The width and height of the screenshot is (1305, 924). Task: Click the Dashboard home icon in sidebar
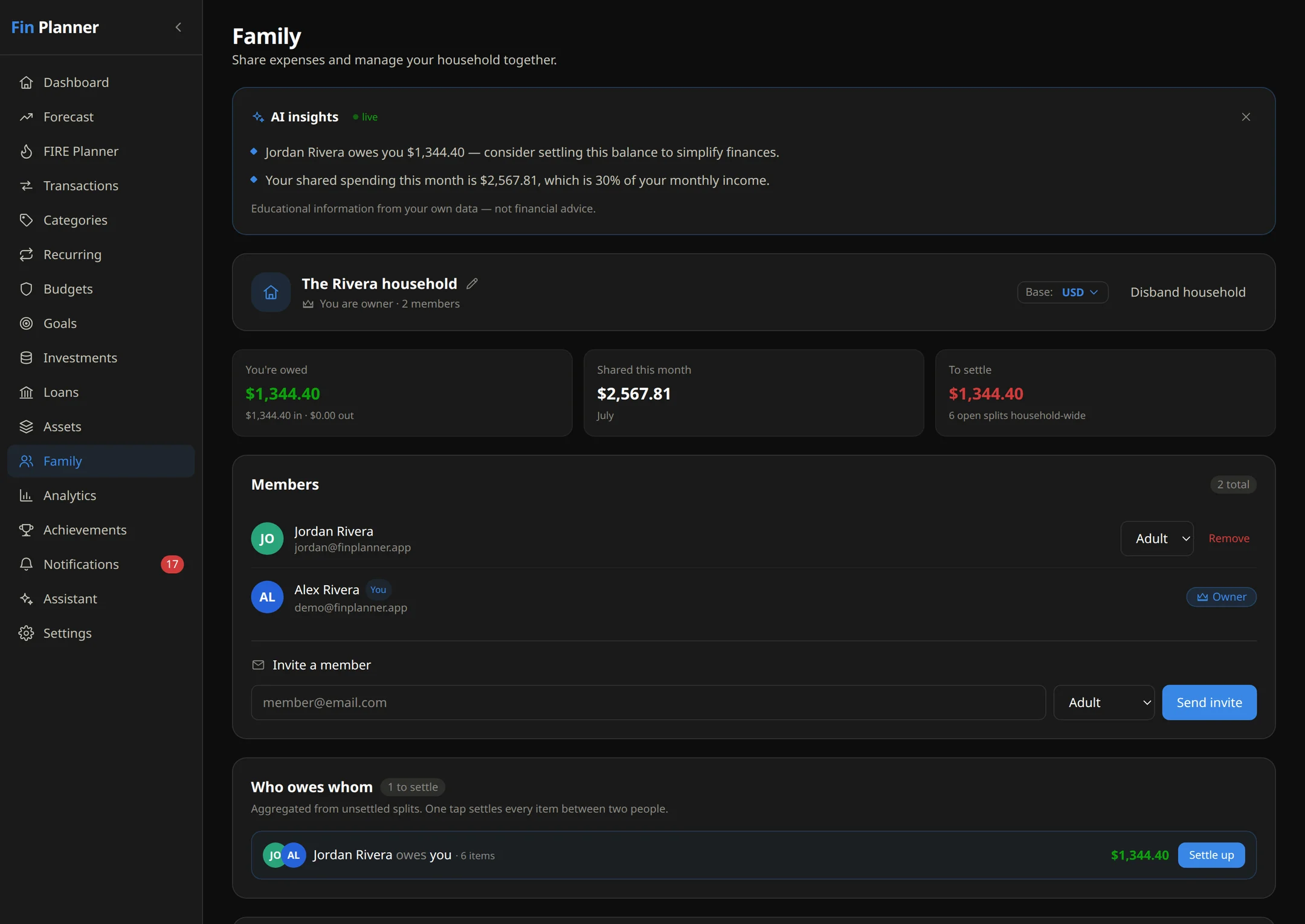tap(26, 82)
